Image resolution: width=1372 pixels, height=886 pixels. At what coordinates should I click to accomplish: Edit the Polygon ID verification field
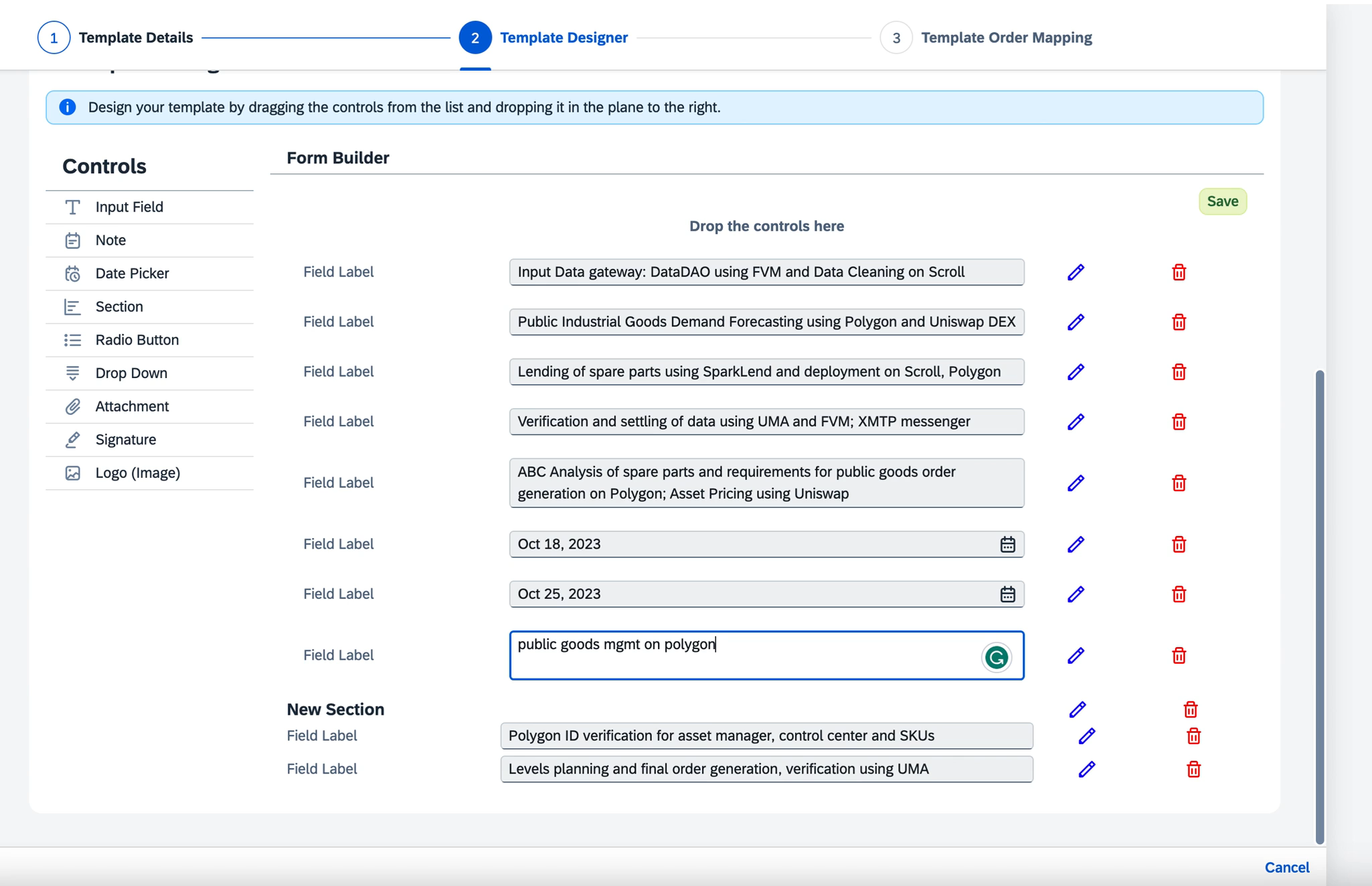coord(1087,736)
